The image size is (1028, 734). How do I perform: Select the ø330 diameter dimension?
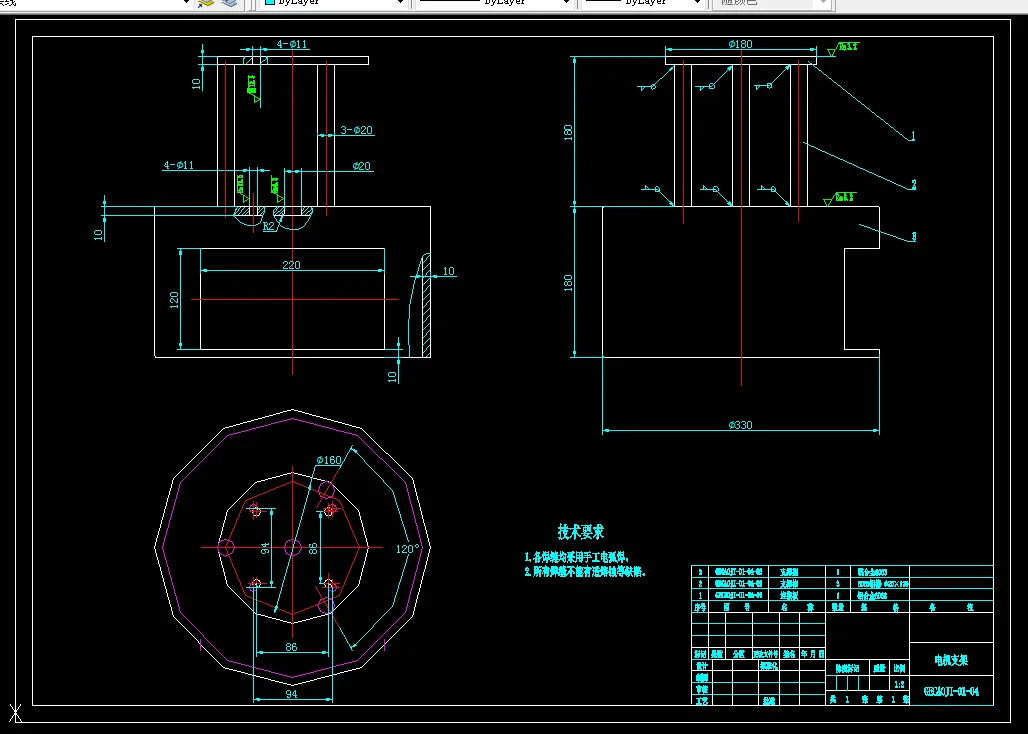tap(740, 425)
